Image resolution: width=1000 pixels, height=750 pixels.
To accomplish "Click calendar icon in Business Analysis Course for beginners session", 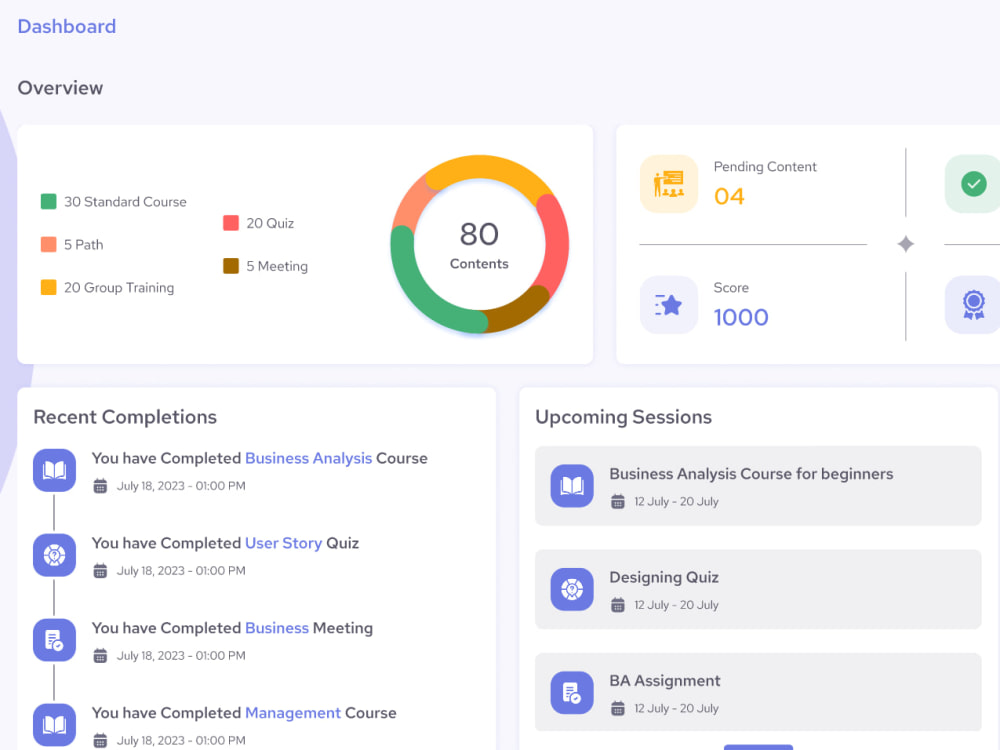I will click(x=618, y=501).
